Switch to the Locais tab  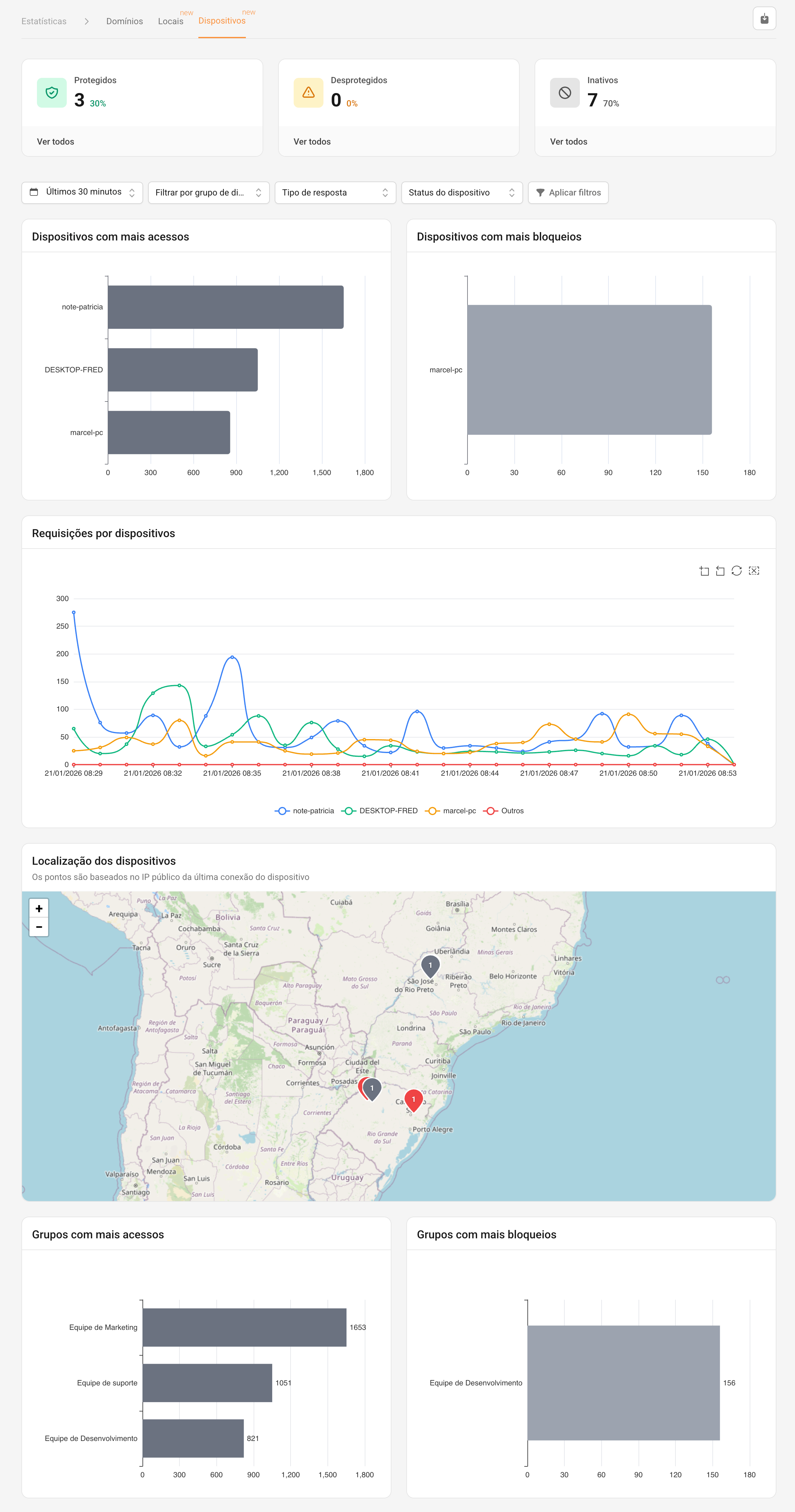(170, 21)
